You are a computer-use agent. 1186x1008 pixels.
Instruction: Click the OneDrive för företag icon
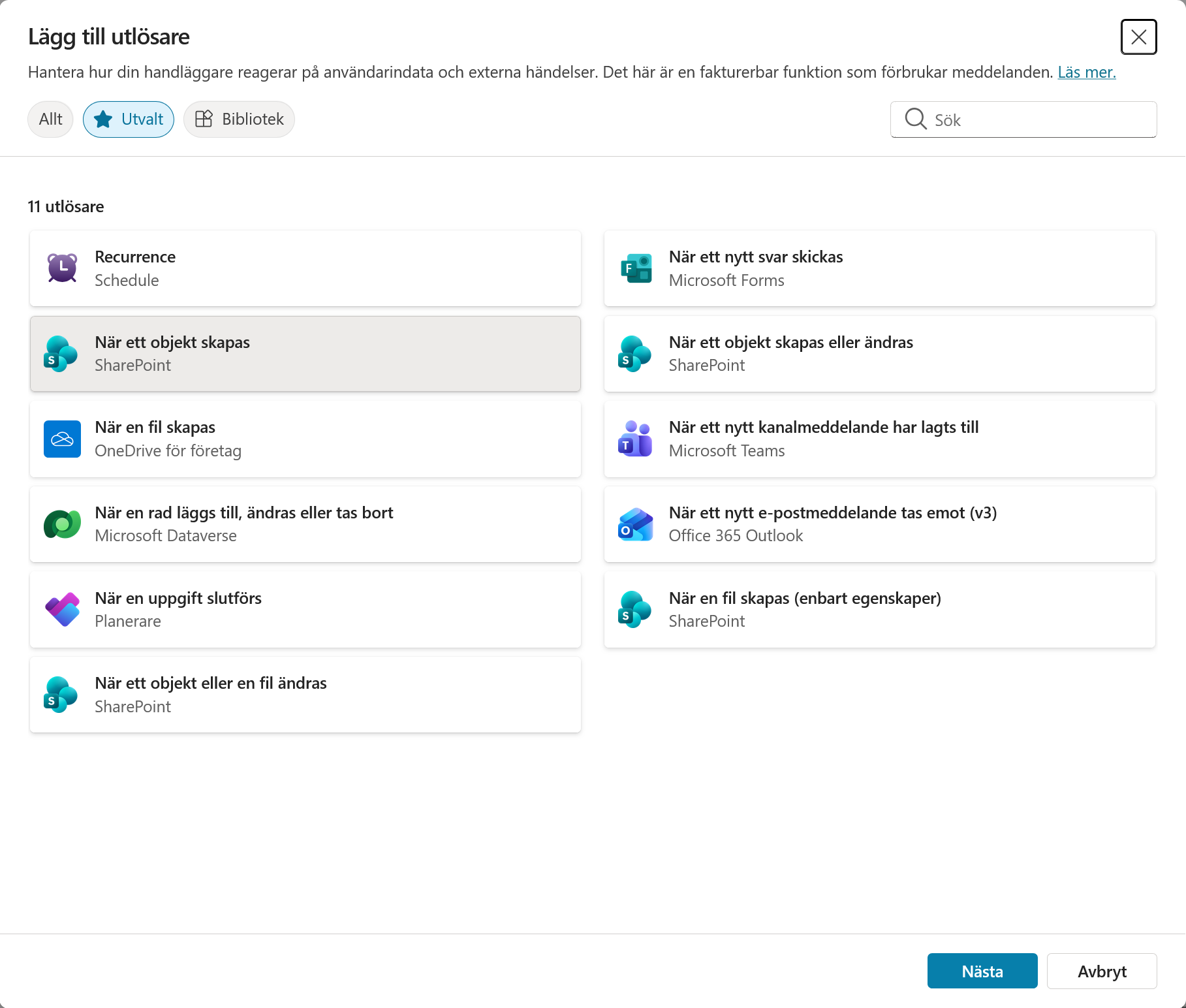point(62,439)
